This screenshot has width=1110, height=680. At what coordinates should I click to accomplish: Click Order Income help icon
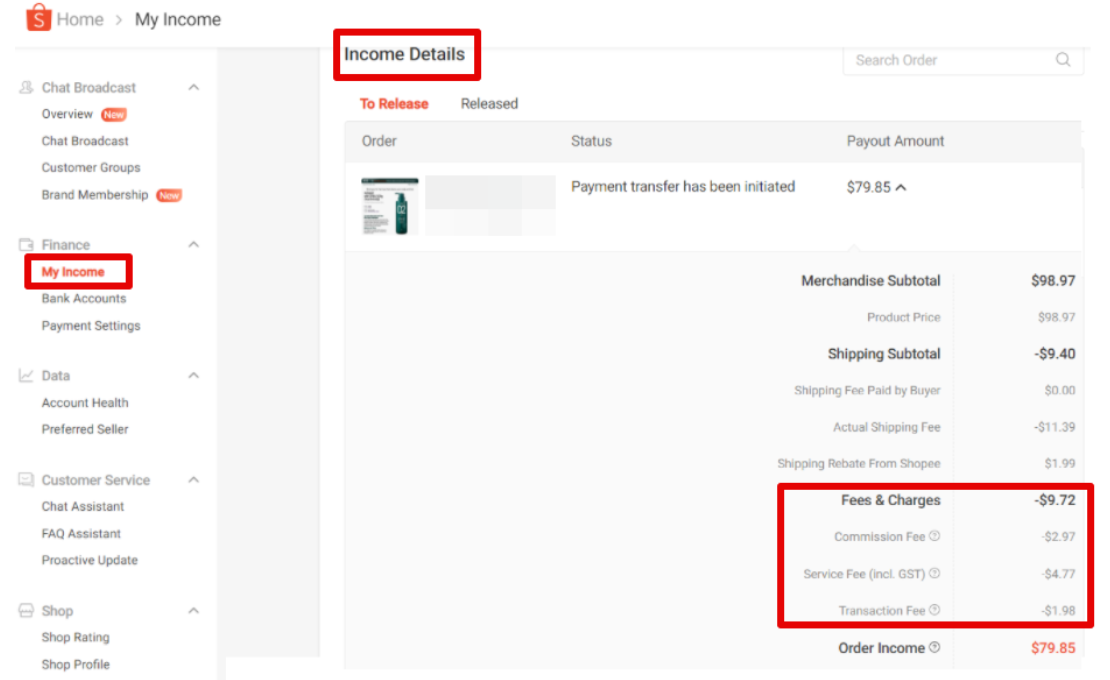click(x=934, y=648)
